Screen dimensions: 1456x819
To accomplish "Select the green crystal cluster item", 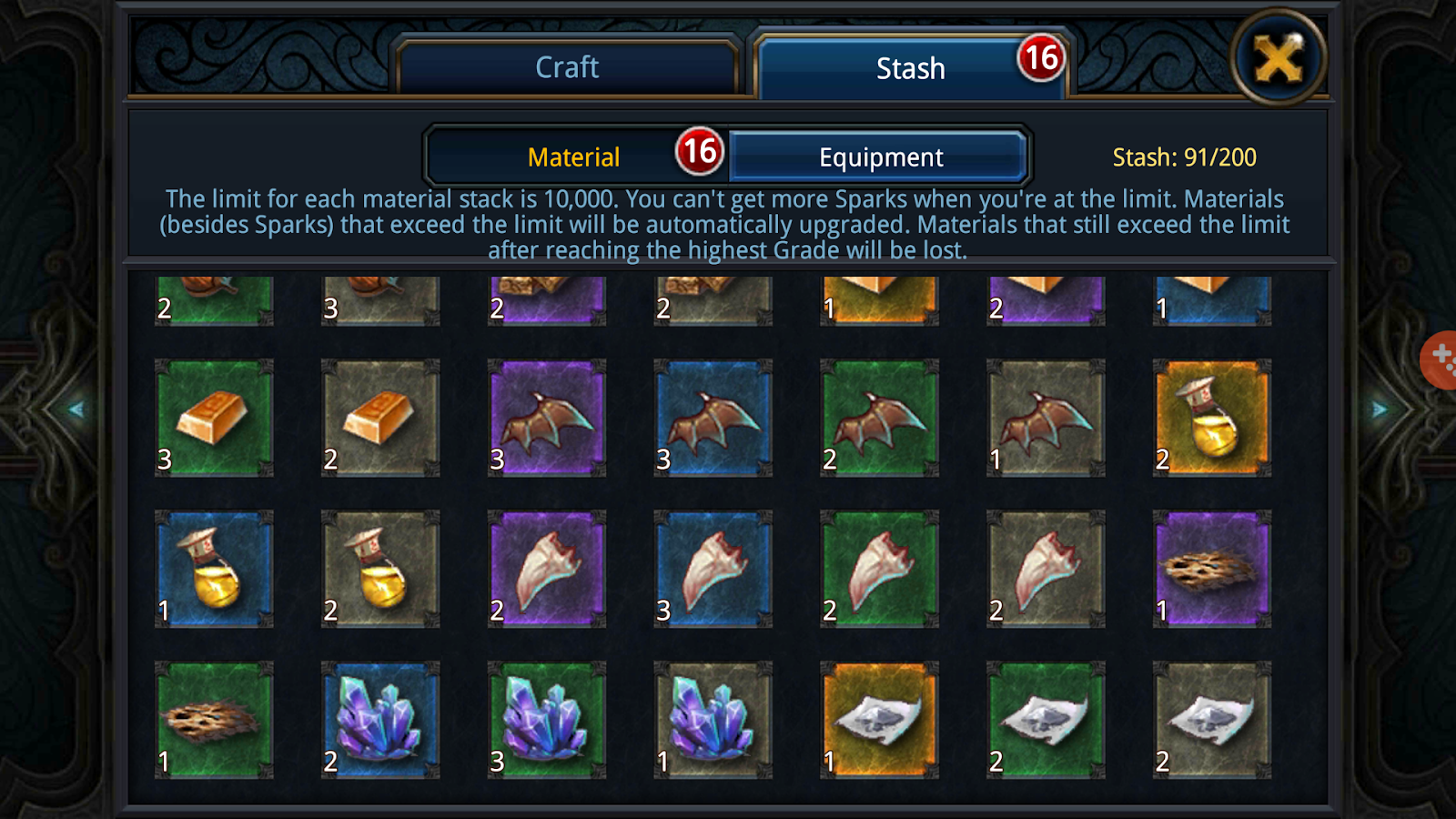I will tap(547, 720).
